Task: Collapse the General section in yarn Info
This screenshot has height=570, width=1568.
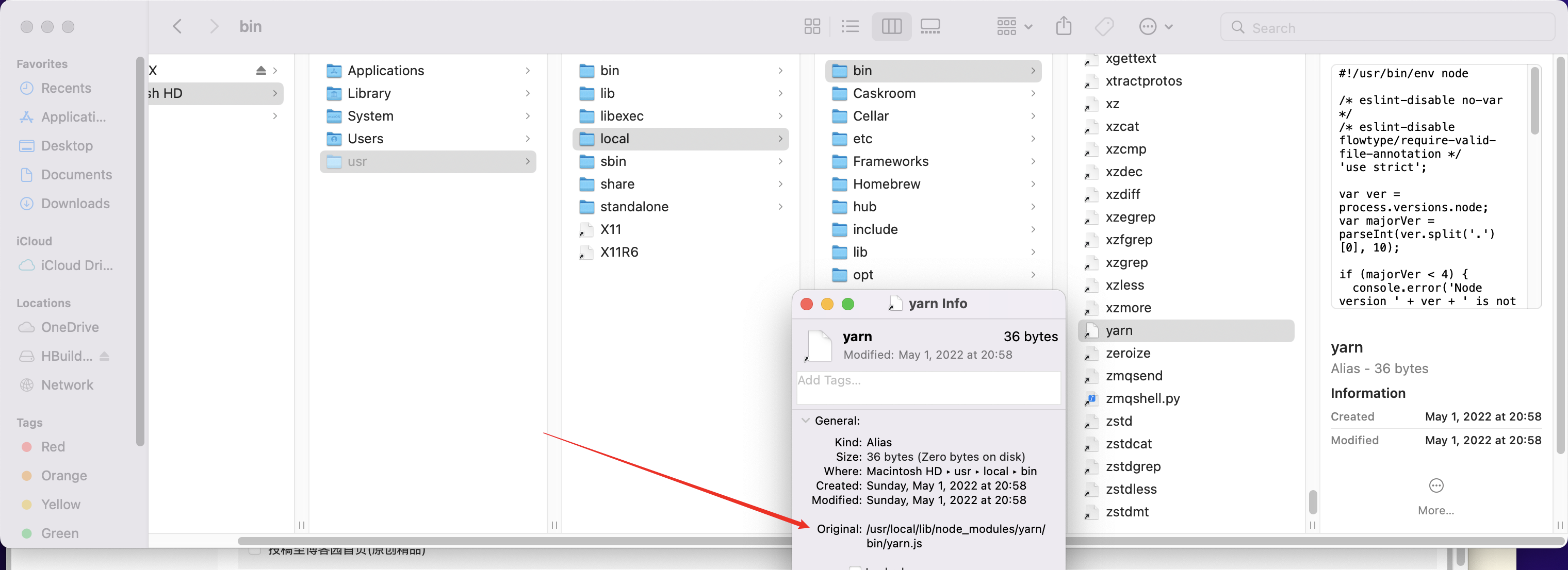Action: click(805, 421)
